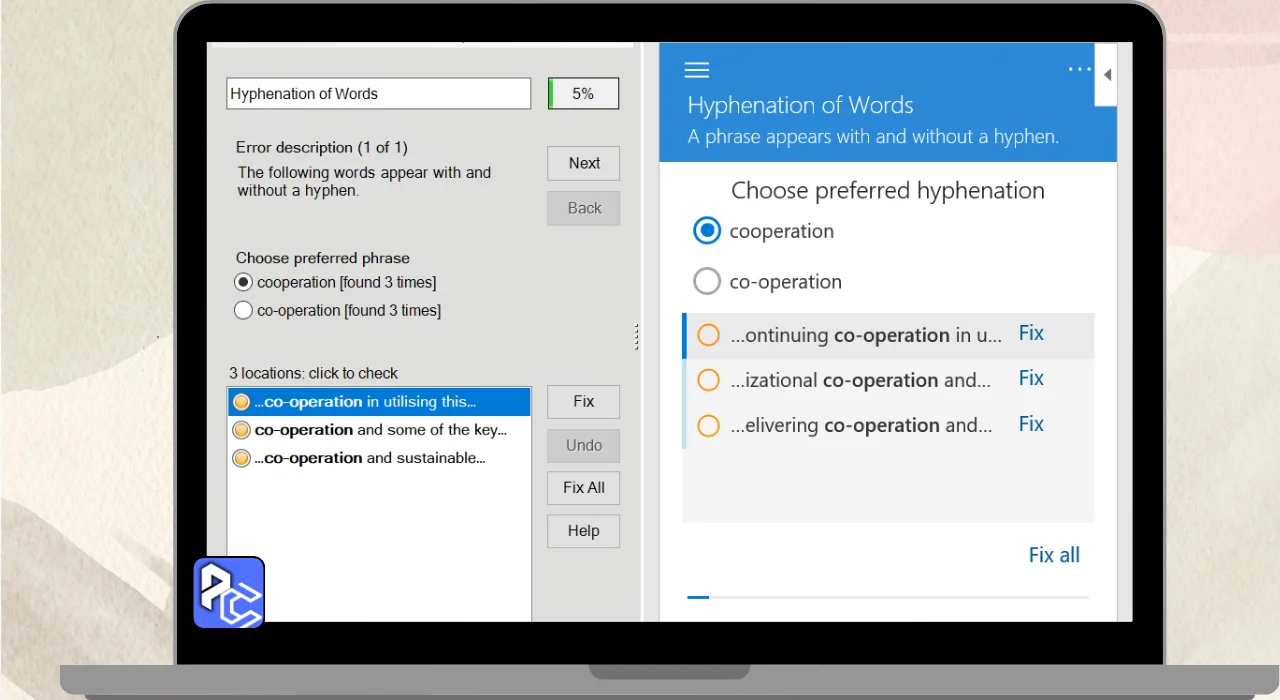
Task: Click orange circle beside 'co-operation and sustainable'
Action: 241,458
